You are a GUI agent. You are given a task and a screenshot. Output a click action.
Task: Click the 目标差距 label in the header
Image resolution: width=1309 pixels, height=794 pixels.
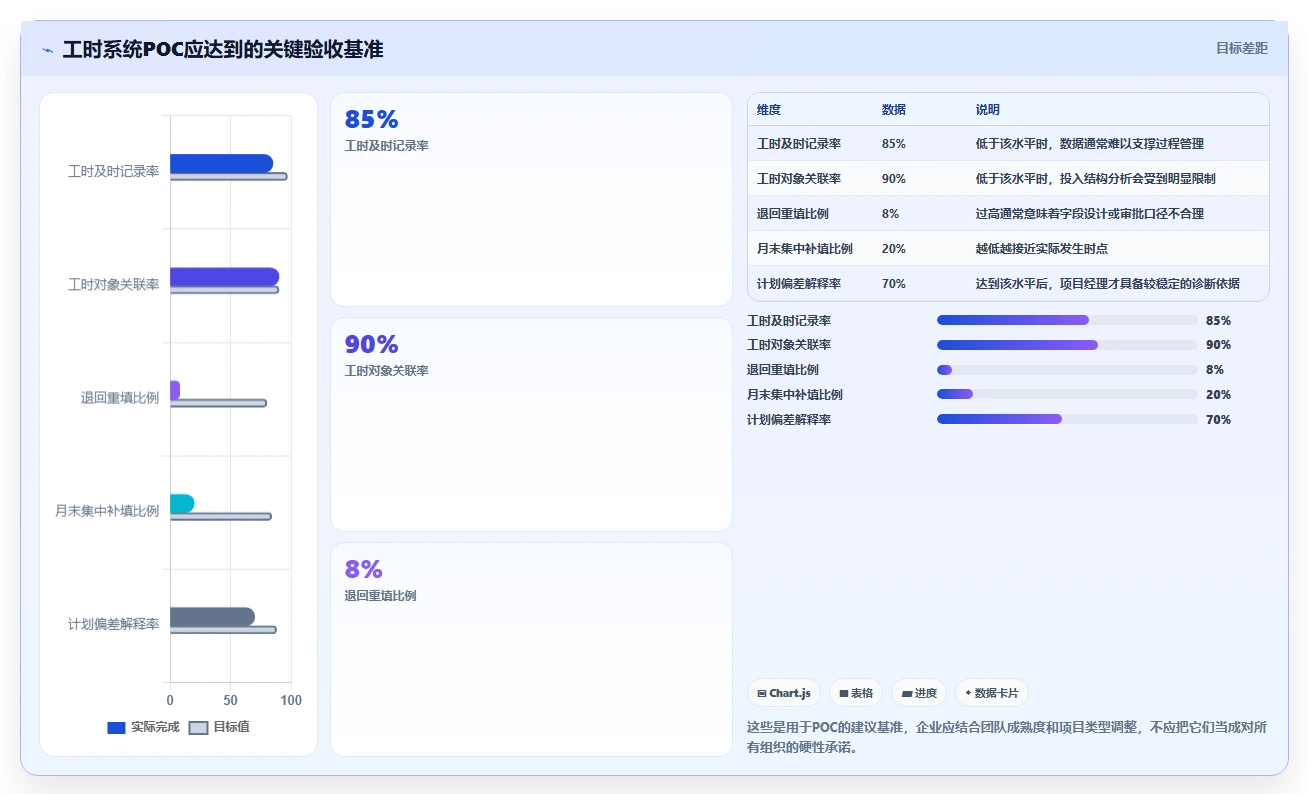click(1242, 48)
